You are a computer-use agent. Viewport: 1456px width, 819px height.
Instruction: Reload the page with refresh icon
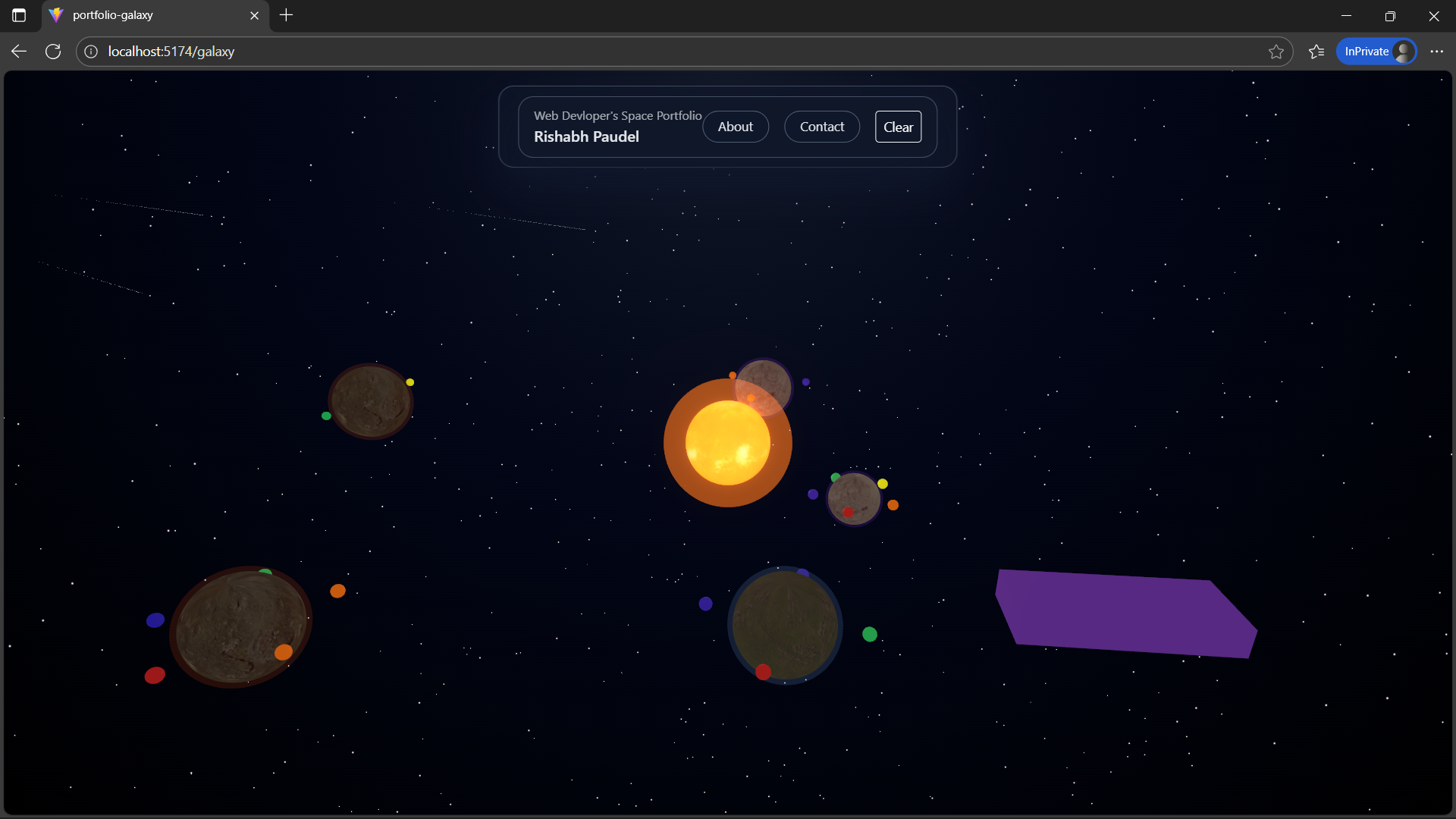coord(53,52)
